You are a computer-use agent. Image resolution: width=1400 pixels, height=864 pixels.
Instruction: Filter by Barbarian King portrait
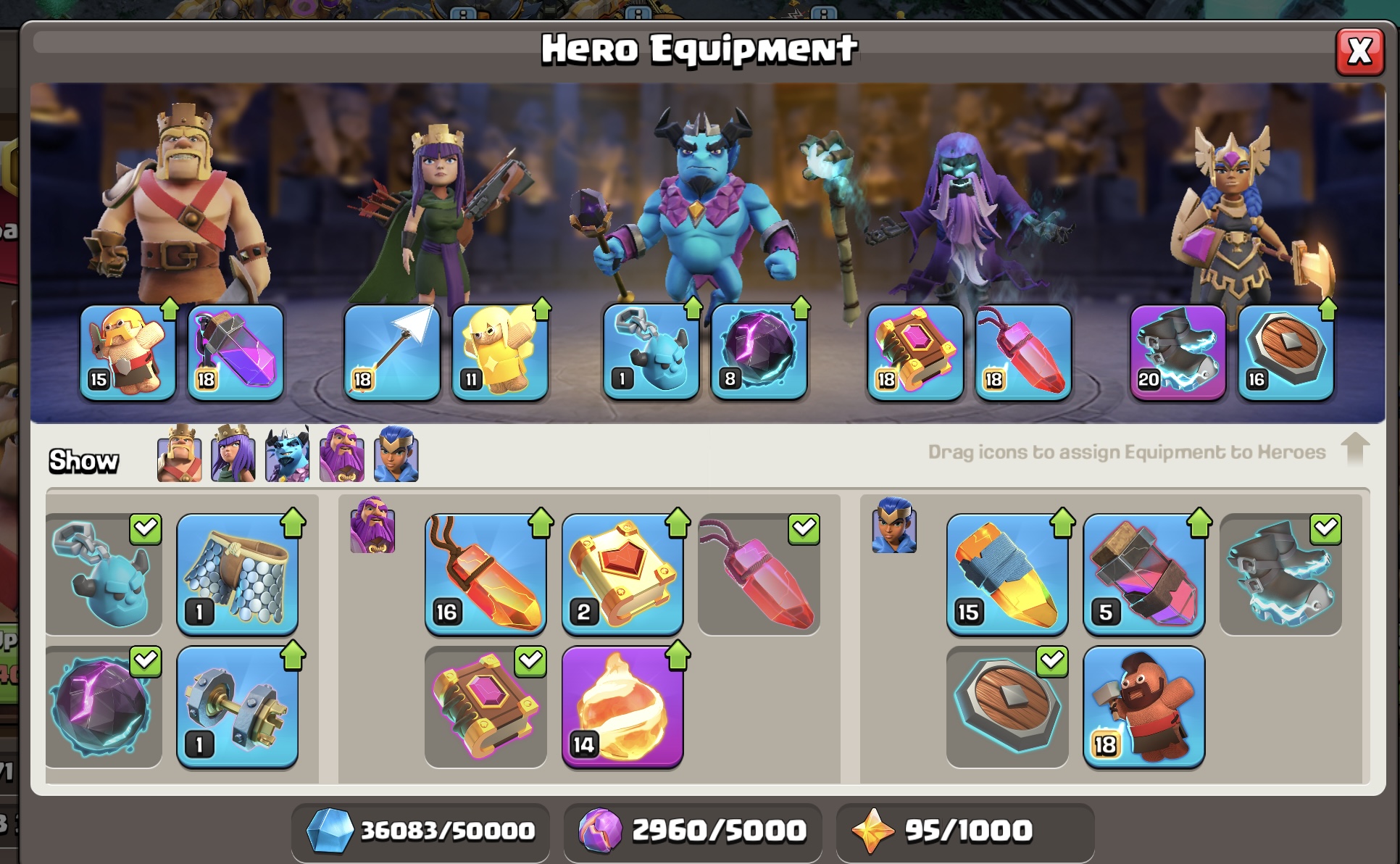point(180,454)
